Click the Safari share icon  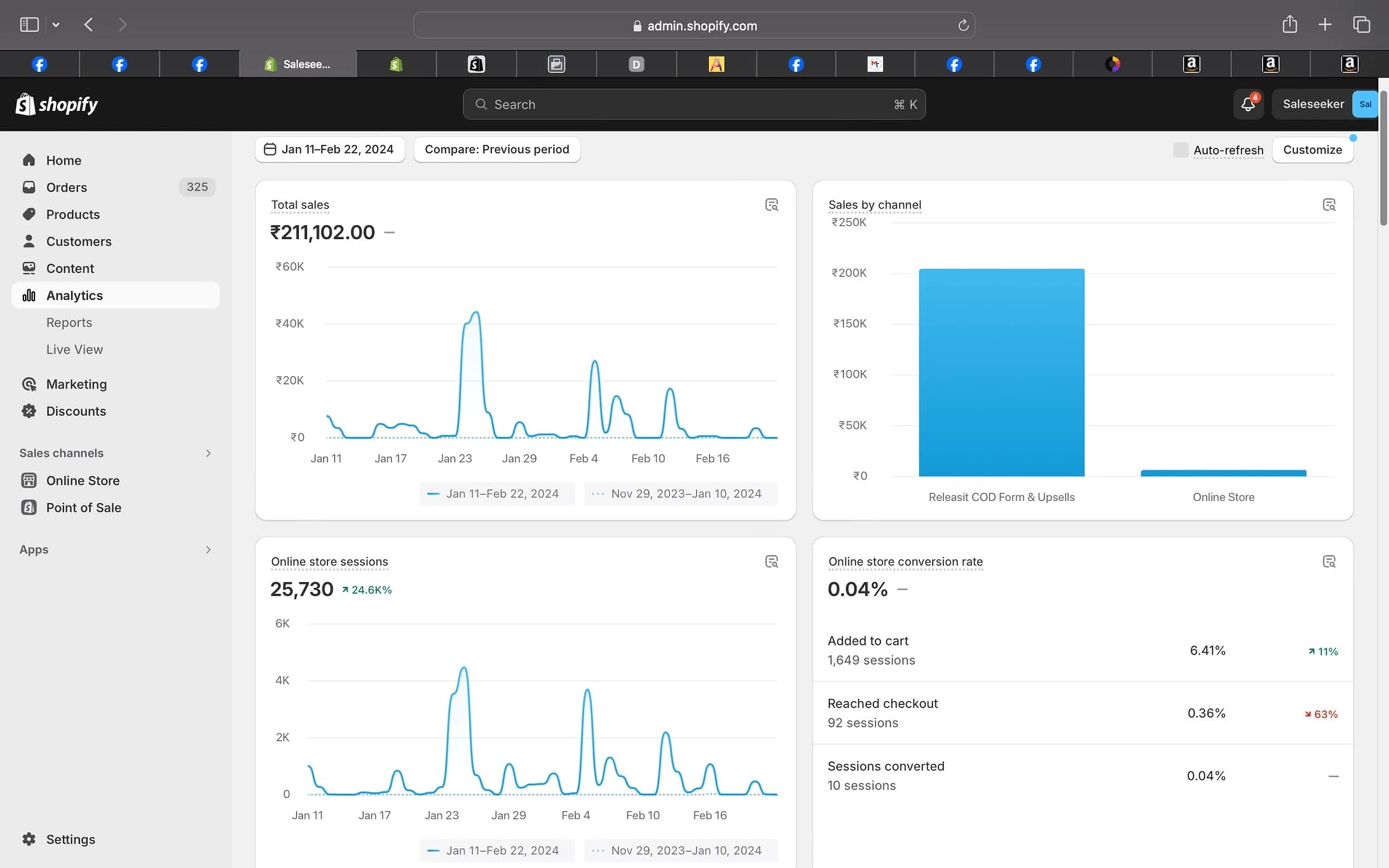click(1289, 25)
